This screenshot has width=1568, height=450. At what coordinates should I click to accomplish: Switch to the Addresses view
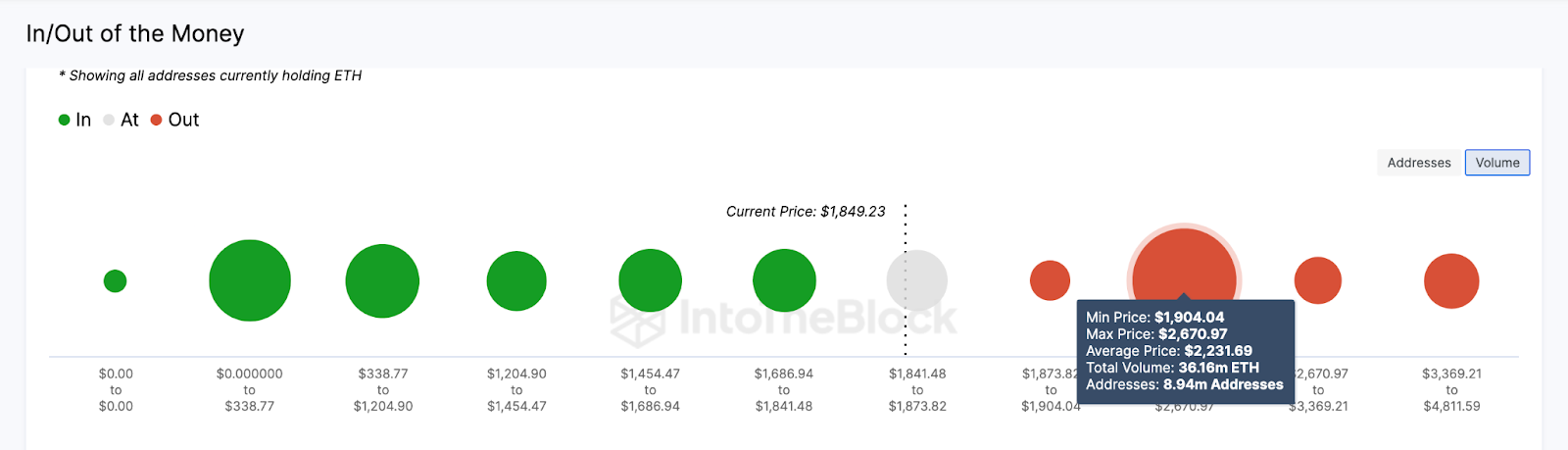[x=1418, y=163]
